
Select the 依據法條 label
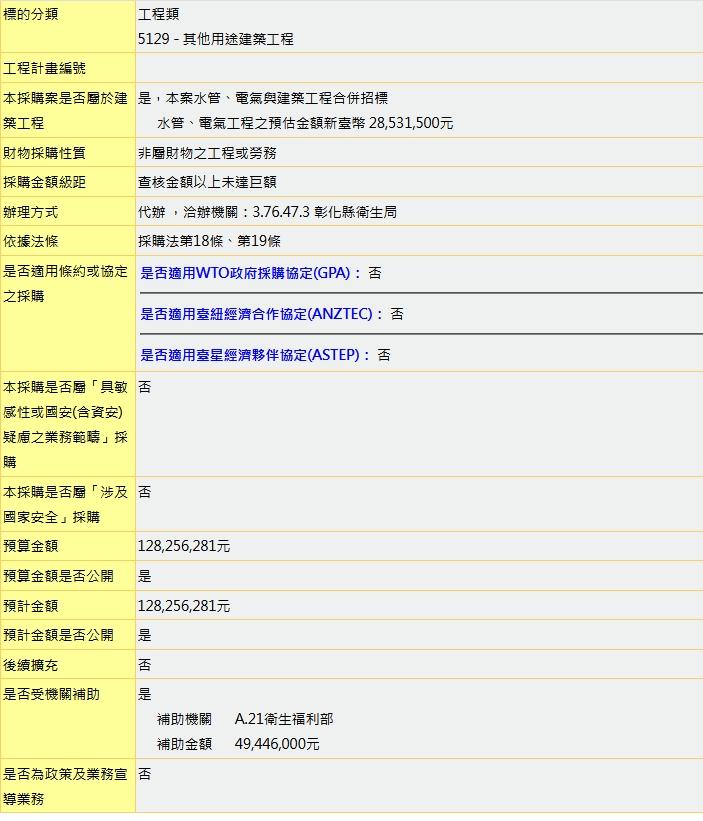click(x=30, y=241)
